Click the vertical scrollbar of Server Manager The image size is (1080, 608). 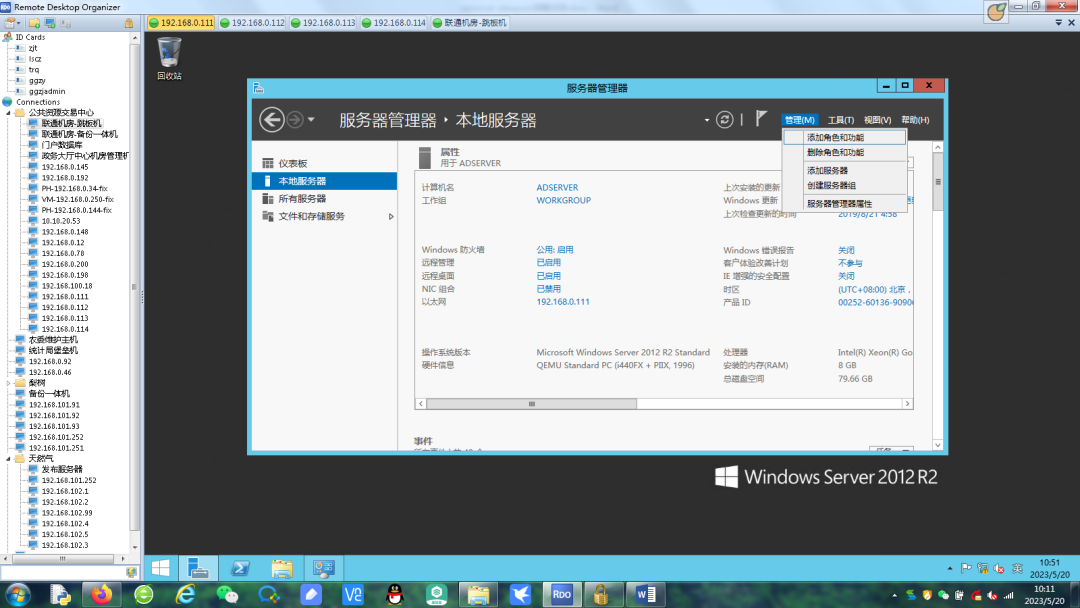(x=937, y=182)
